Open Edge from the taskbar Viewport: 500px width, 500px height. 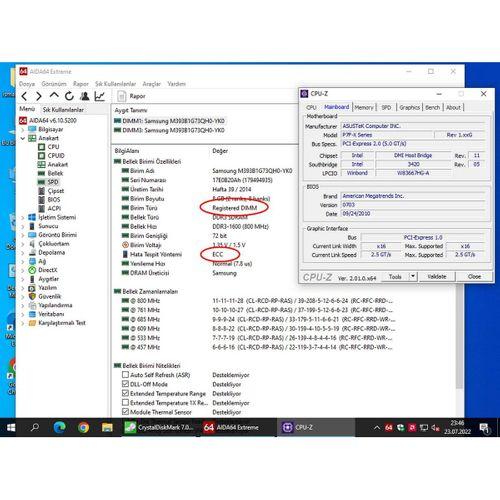[x=60, y=427]
